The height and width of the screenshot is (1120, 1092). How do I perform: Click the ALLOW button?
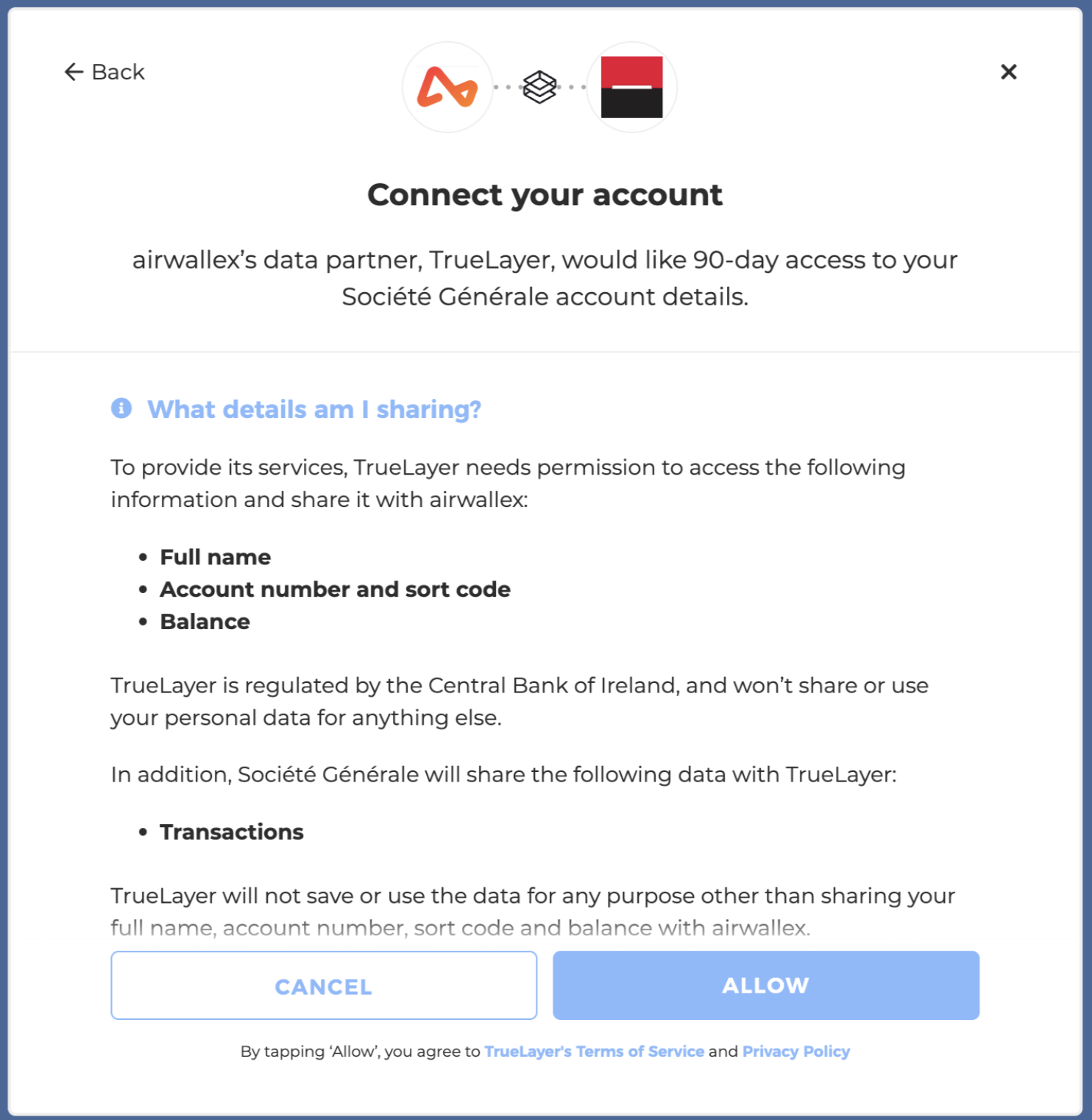point(766,985)
